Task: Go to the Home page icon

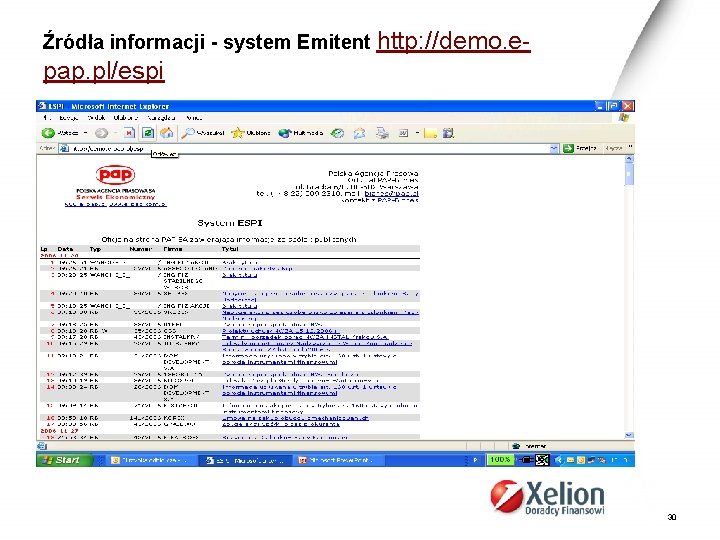Action: point(167,133)
